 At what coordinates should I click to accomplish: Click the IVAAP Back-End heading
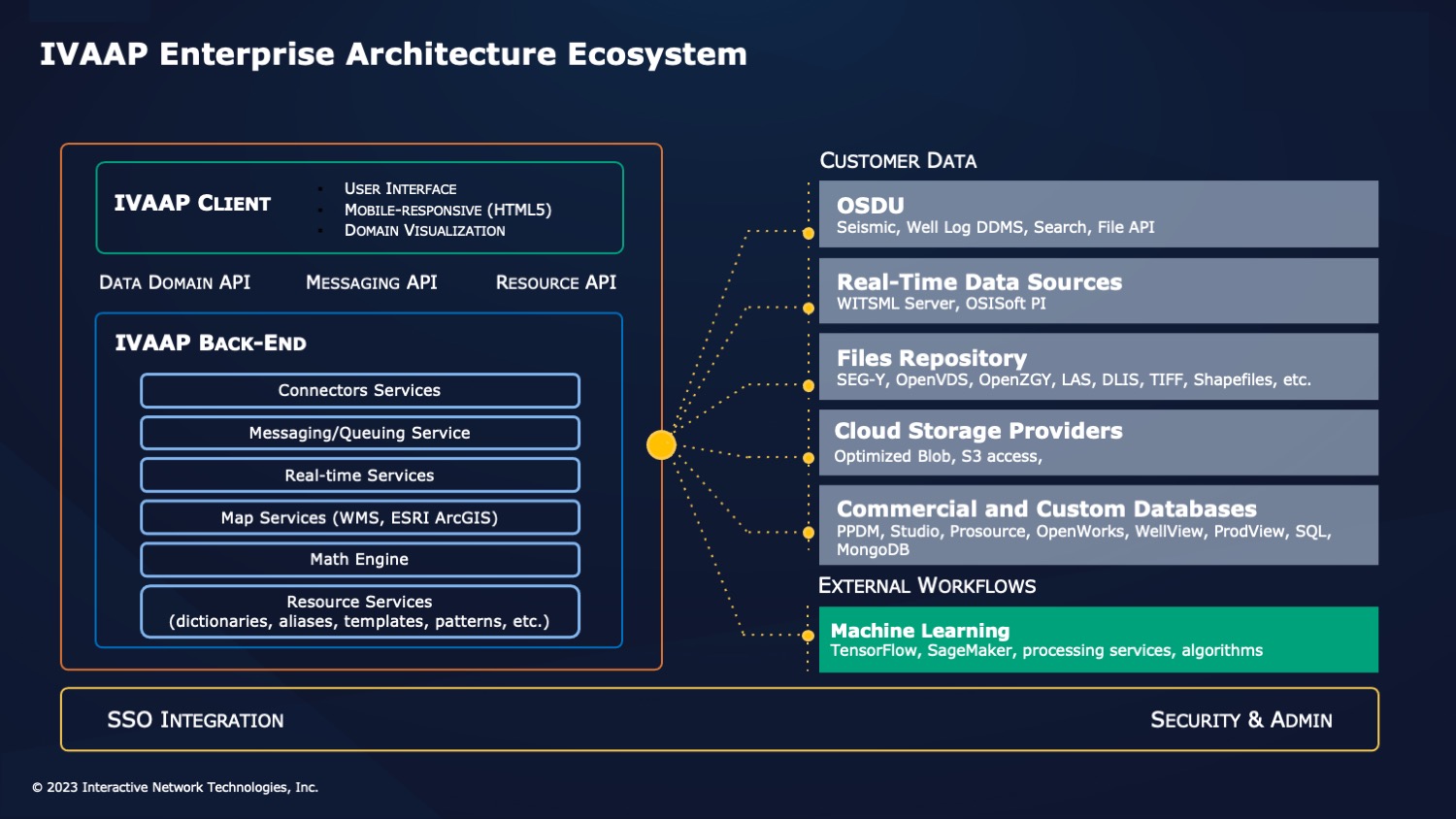coord(211,343)
